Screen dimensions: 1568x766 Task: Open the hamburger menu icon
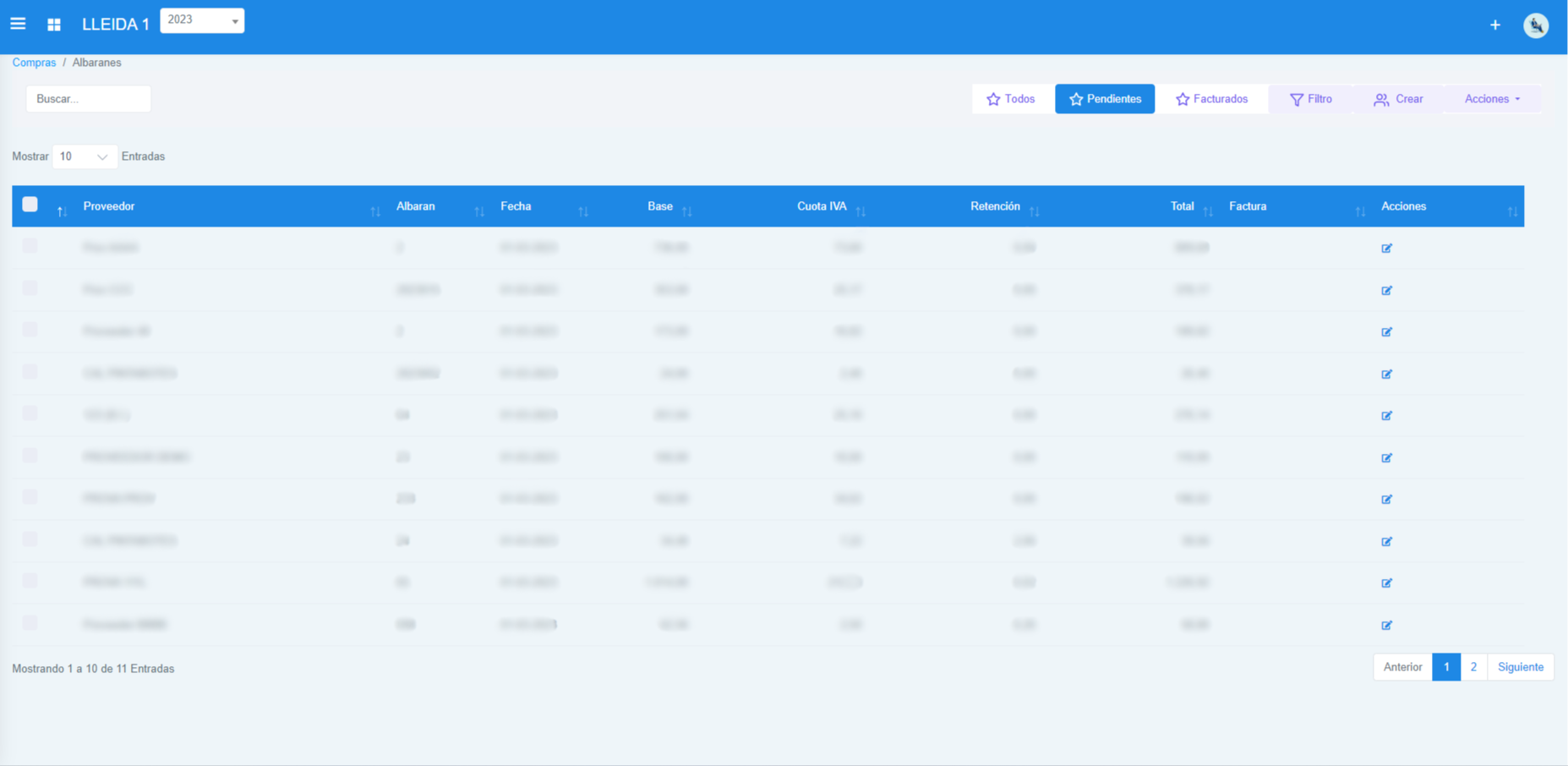[x=18, y=24]
